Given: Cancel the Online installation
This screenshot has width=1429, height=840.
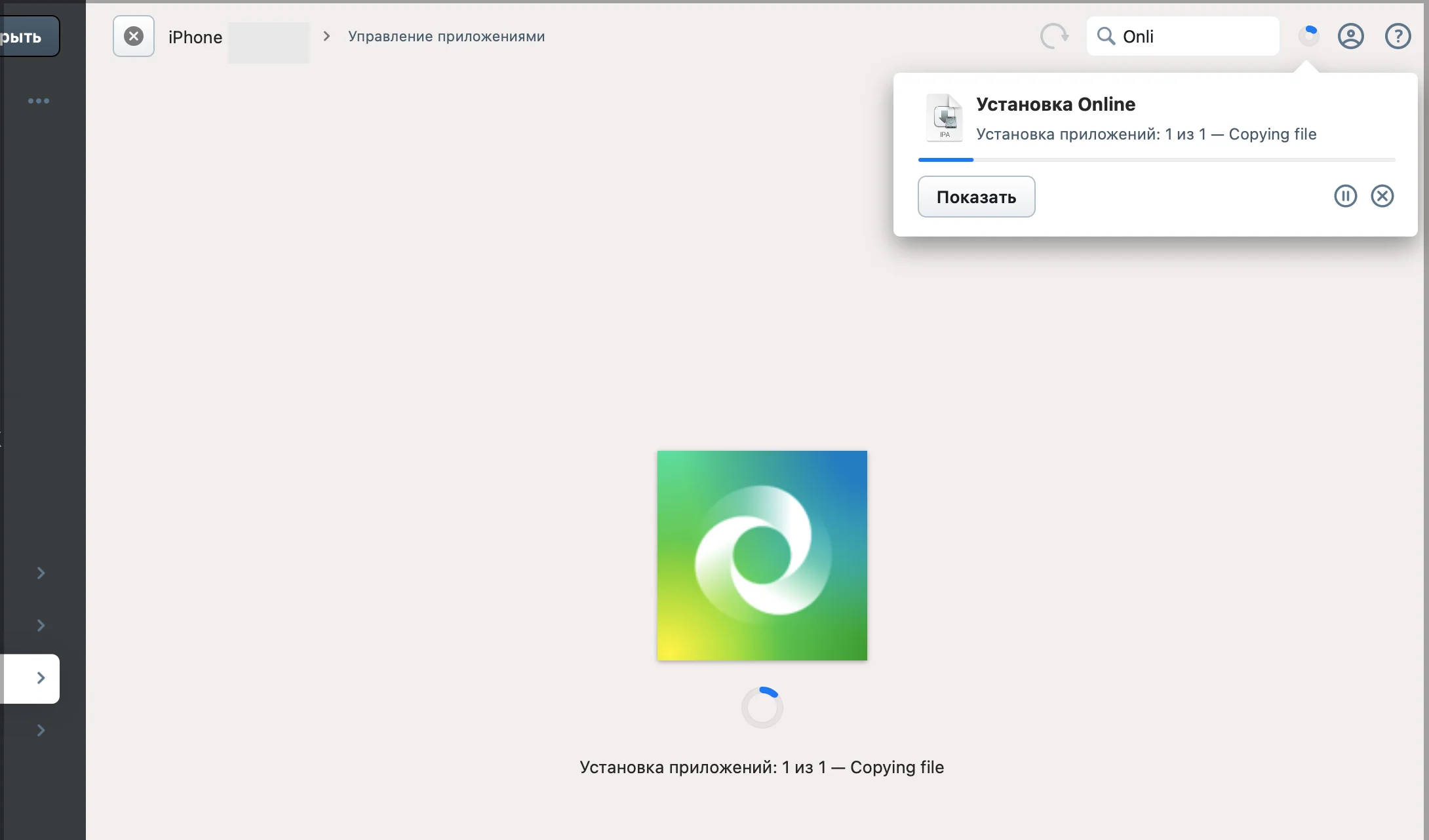Looking at the screenshot, I should 1382,196.
